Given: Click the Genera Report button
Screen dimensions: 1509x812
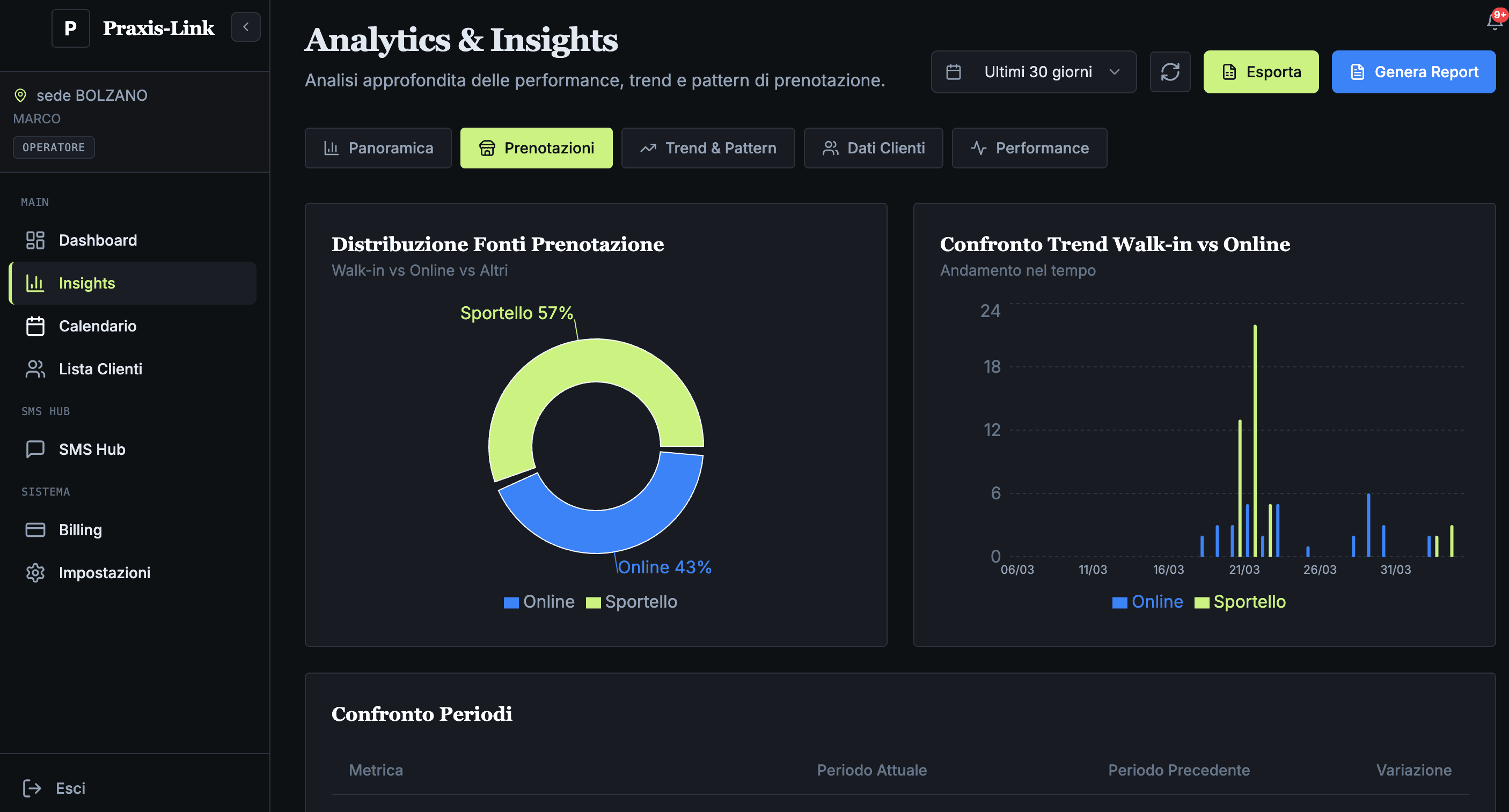Looking at the screenshot, I should 1413,71.
